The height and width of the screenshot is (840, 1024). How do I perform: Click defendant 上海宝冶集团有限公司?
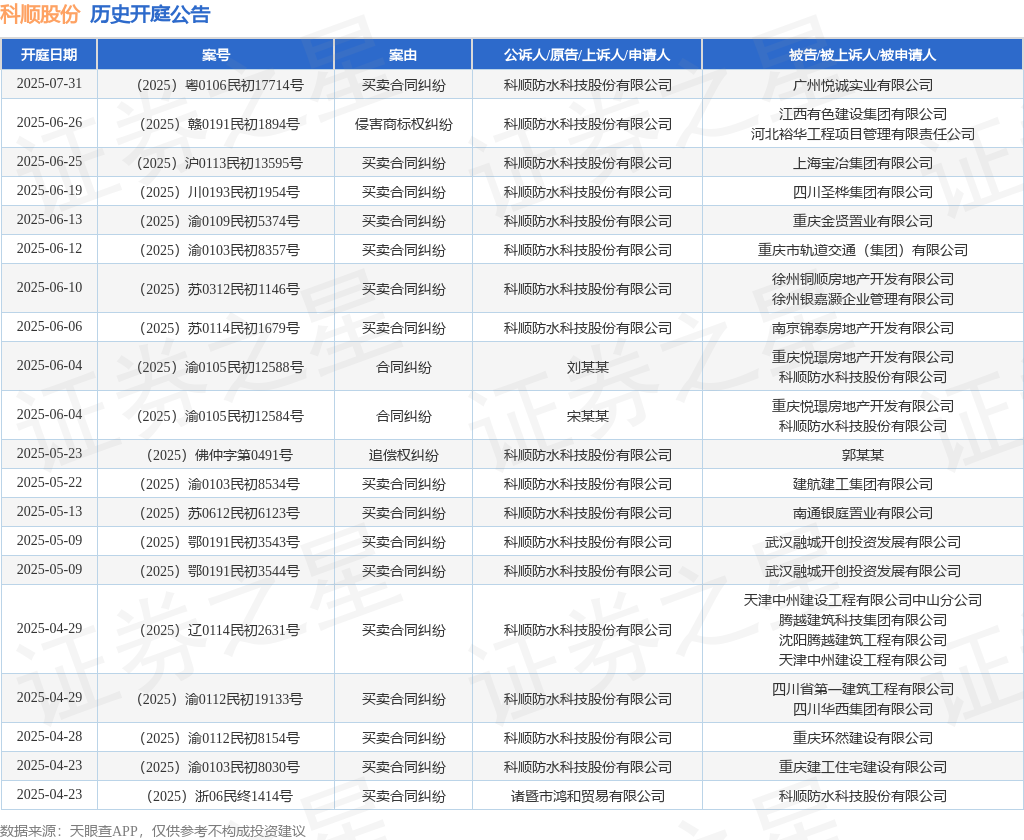[x=862, y=163]
